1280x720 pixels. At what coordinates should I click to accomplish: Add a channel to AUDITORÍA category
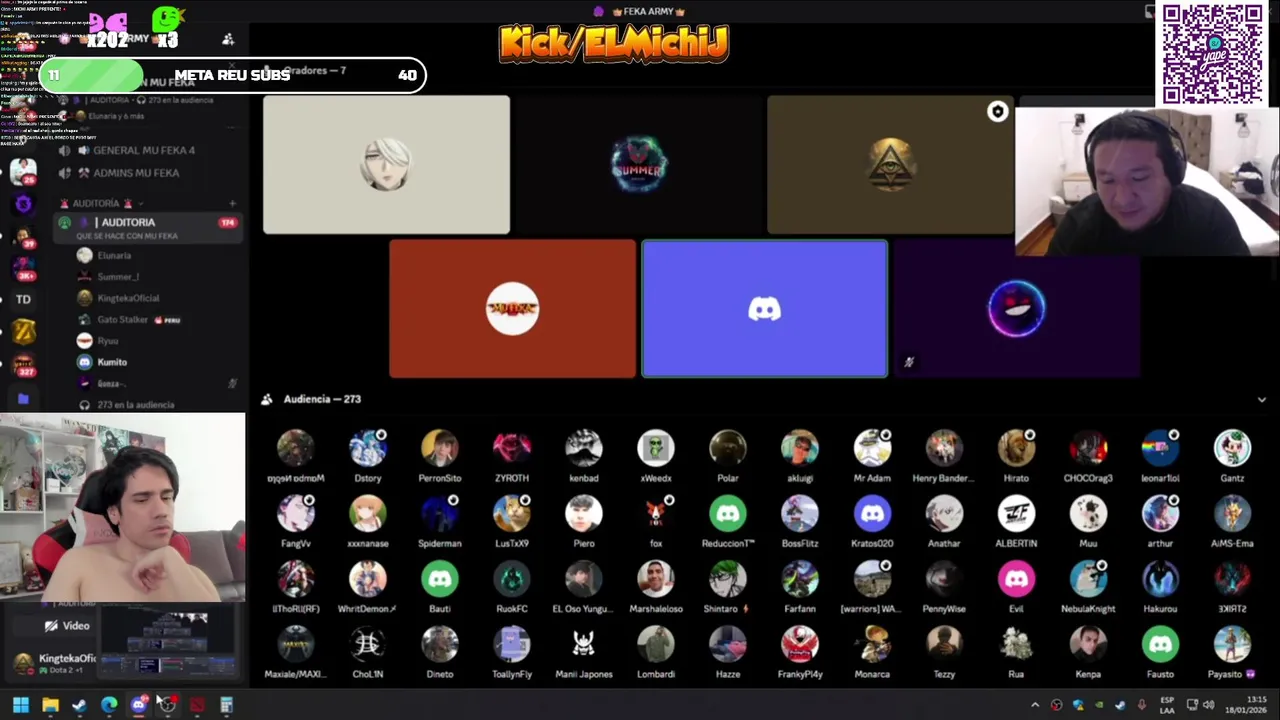(x=232, y=203)
